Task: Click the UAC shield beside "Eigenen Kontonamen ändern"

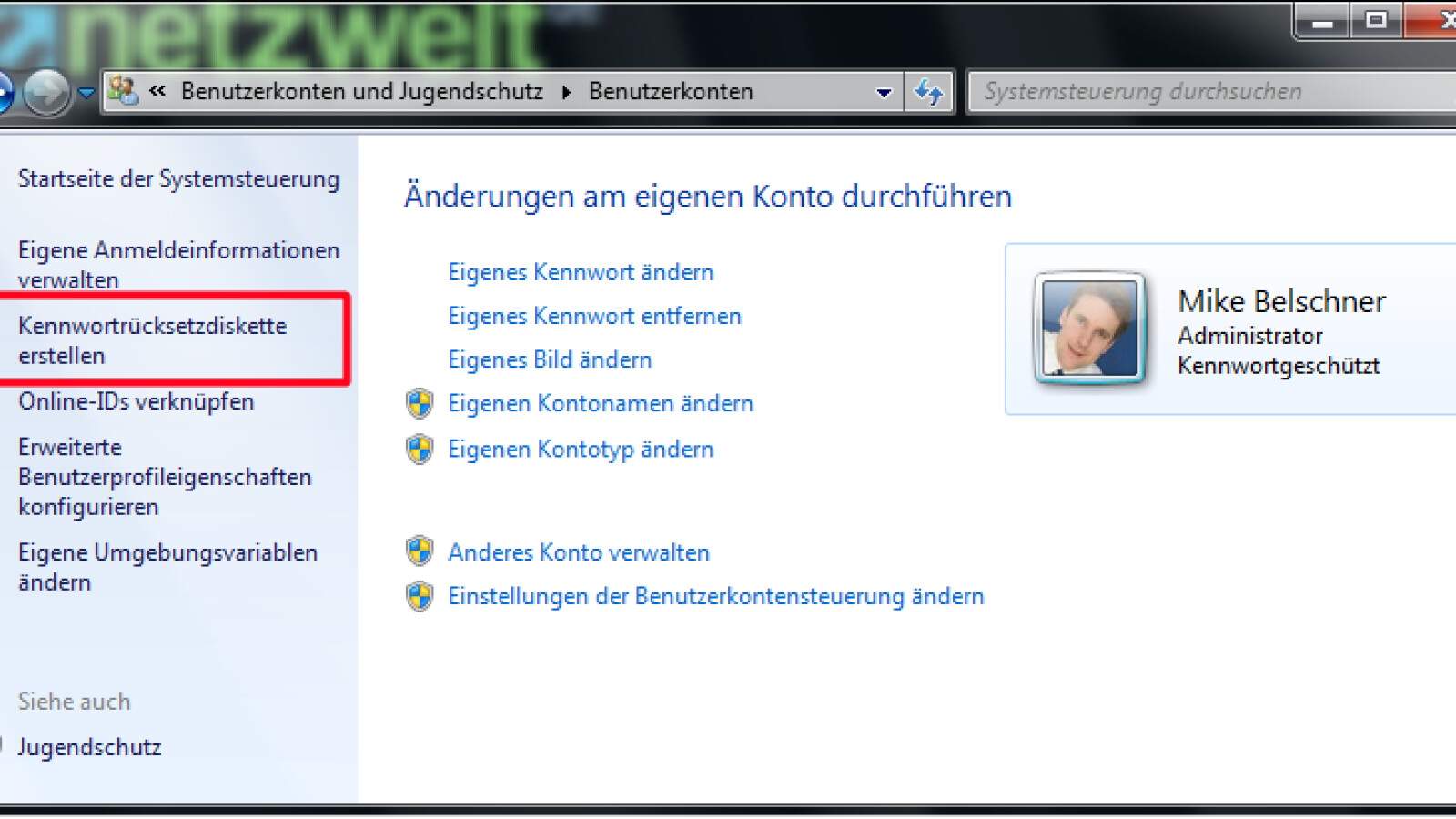Action: point(419,403)
